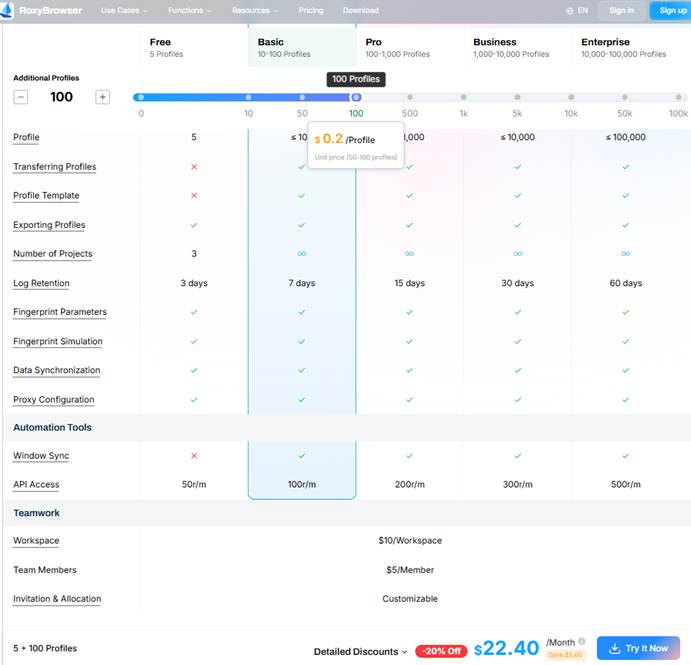Click the red X for Free Profile Template

[194, 195]
